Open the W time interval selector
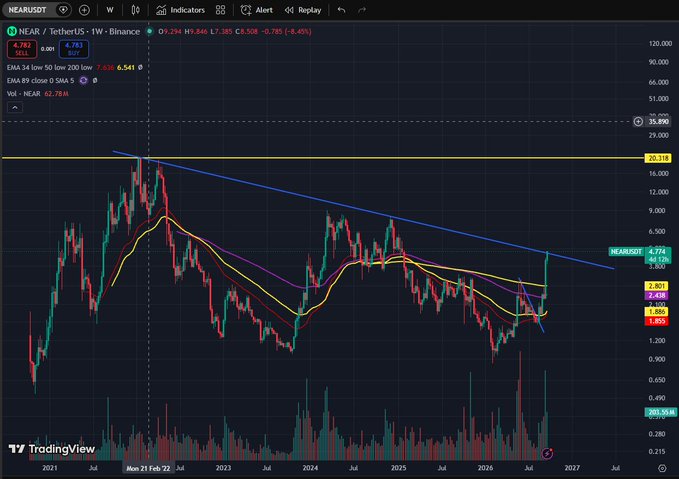 [x=110, y=10]
